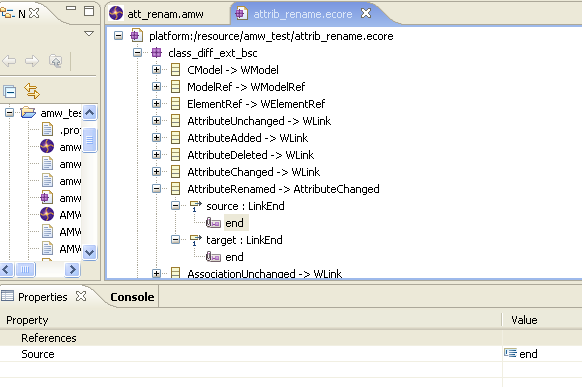The height and width of the screenshot is (387, 582).
Task: Select AttributeRenamed -> AttributeChanged row text
Action: 283,189
